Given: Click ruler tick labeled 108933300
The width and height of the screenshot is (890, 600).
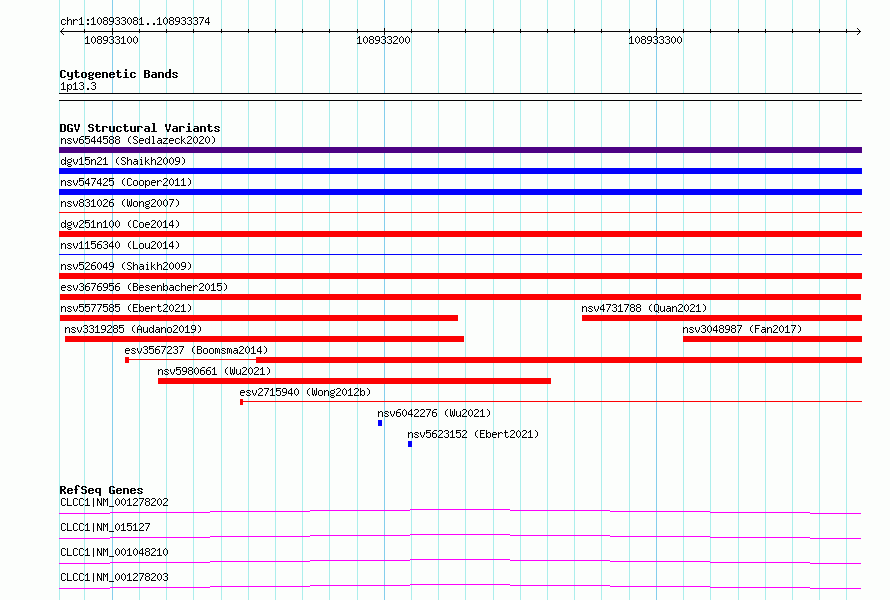Looking at the screenshot, I should point(655,40).
